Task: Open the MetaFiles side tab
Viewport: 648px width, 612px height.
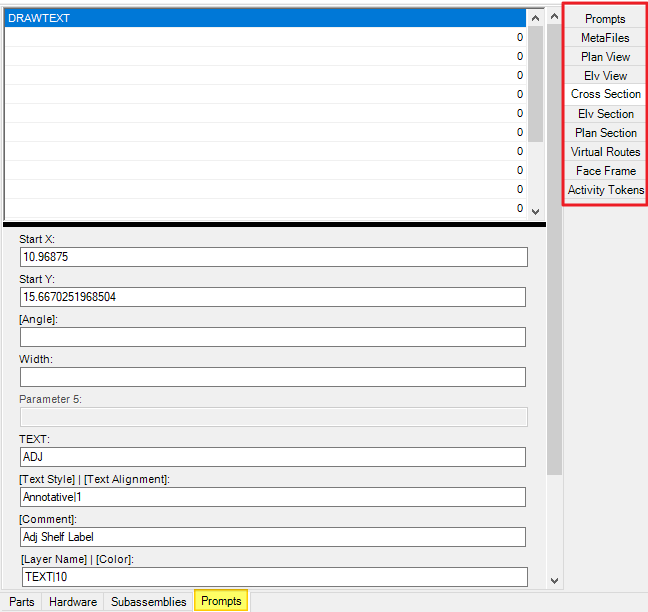Action: click(x=605, y=38)
